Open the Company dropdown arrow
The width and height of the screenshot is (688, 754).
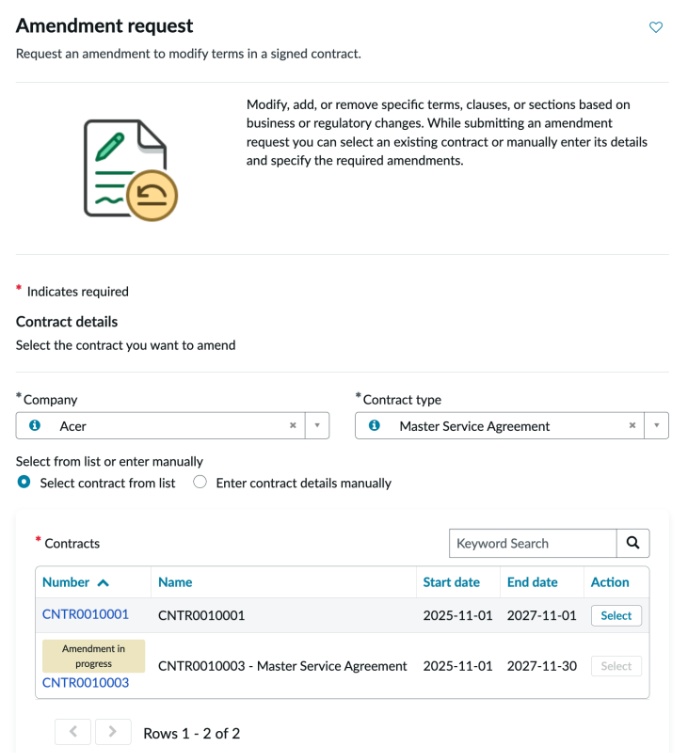coord(317,426)
